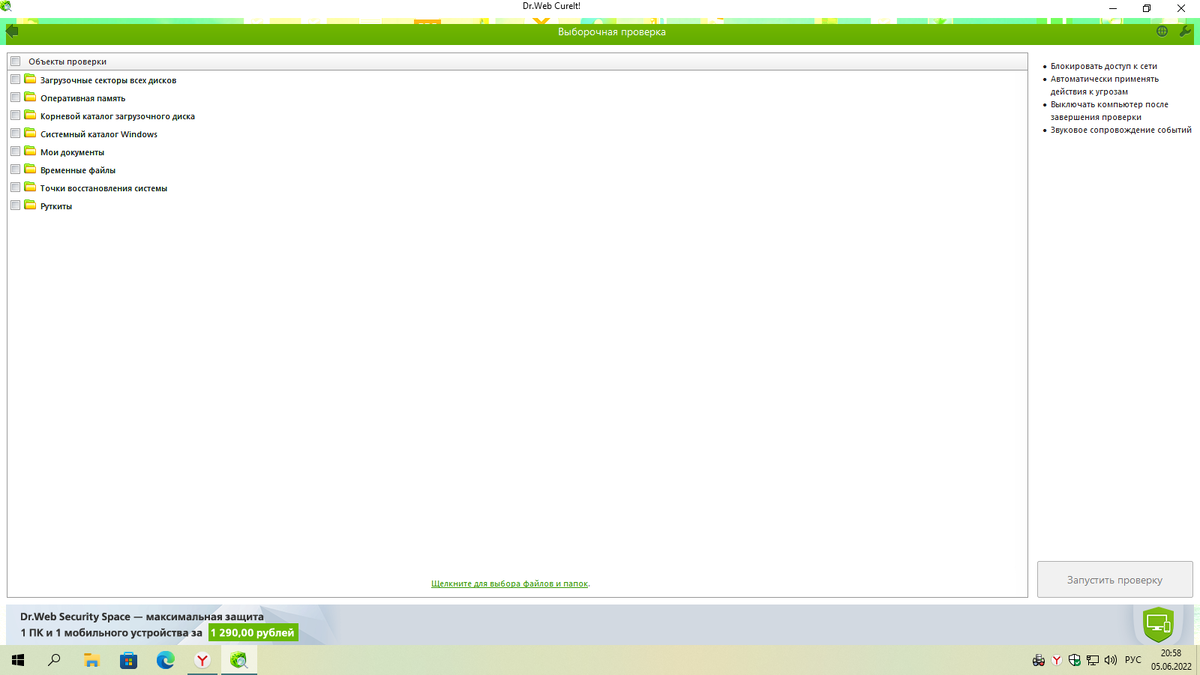Image resolution: width=1200 pixels, height=675 pixels.
Task: Open scan settings via the wrench icon
Action: click(1186, 31)
